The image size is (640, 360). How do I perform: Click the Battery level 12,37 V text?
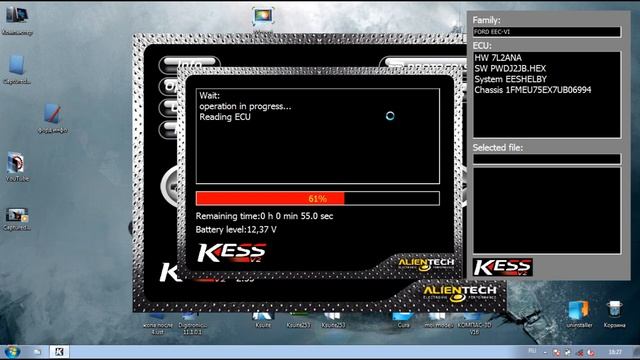236,229
